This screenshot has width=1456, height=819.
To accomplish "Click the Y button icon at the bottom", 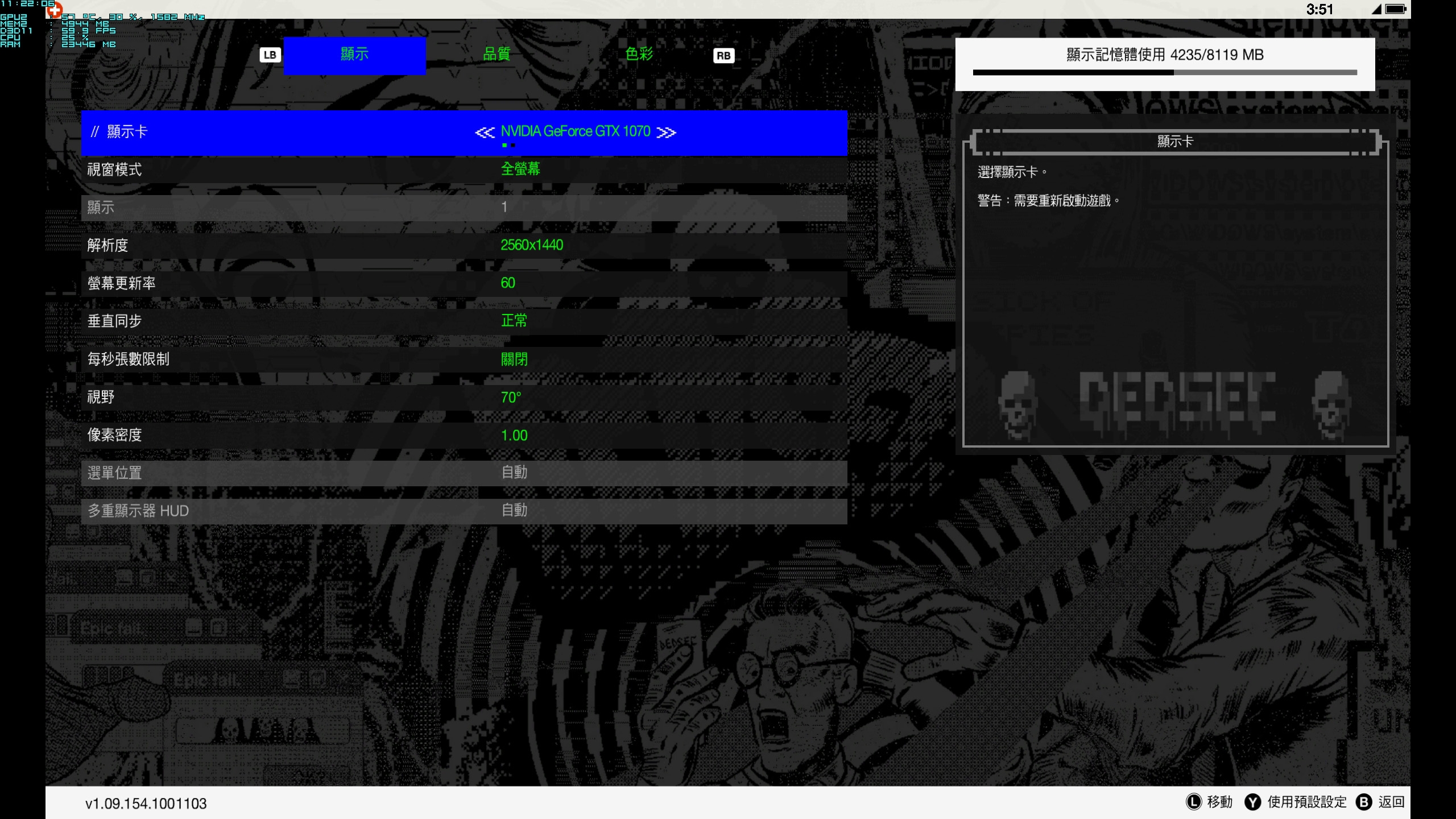I will point(1252,802).
